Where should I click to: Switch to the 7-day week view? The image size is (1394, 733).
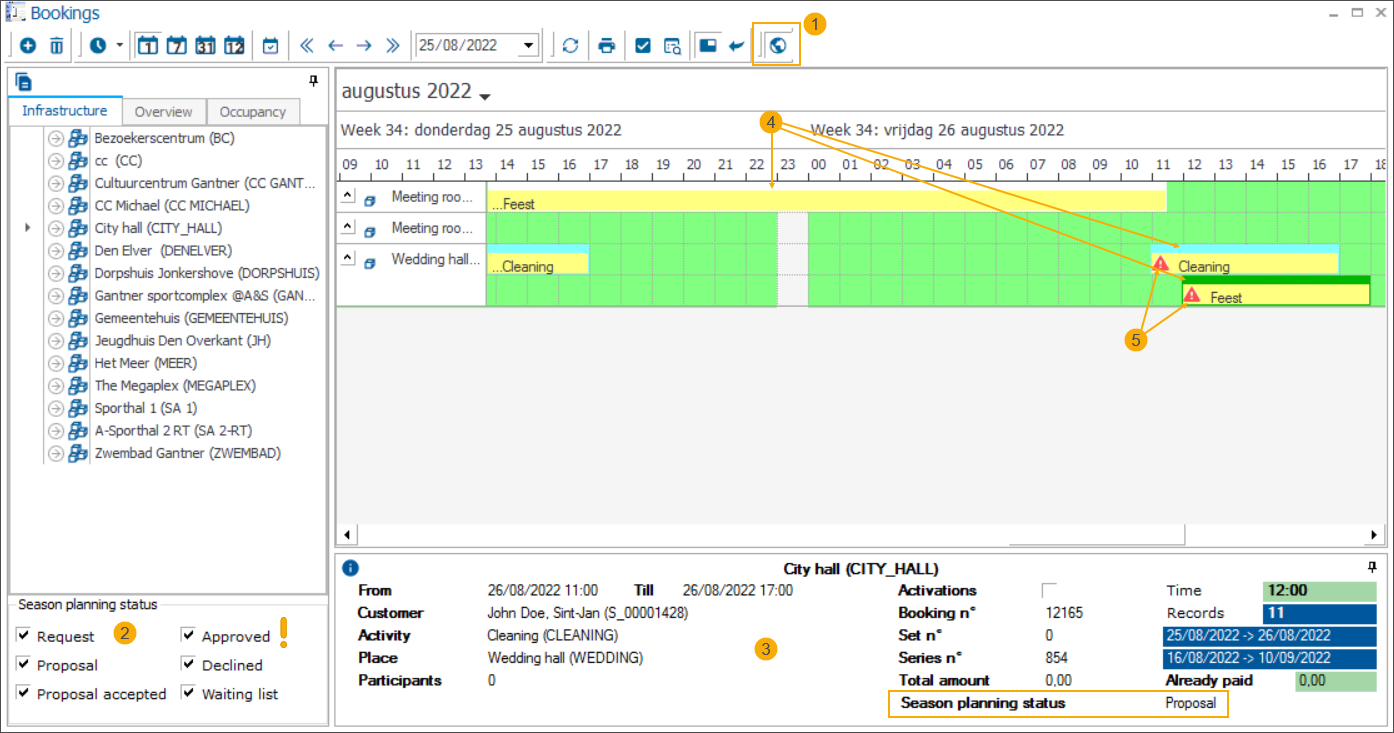[176, 46]
